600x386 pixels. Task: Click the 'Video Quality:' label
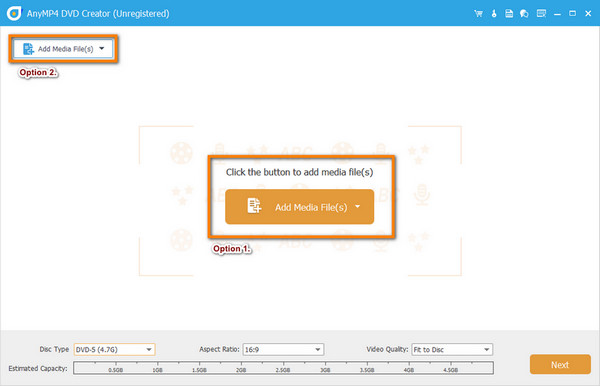pyautogui.click(x=387, y=349)
